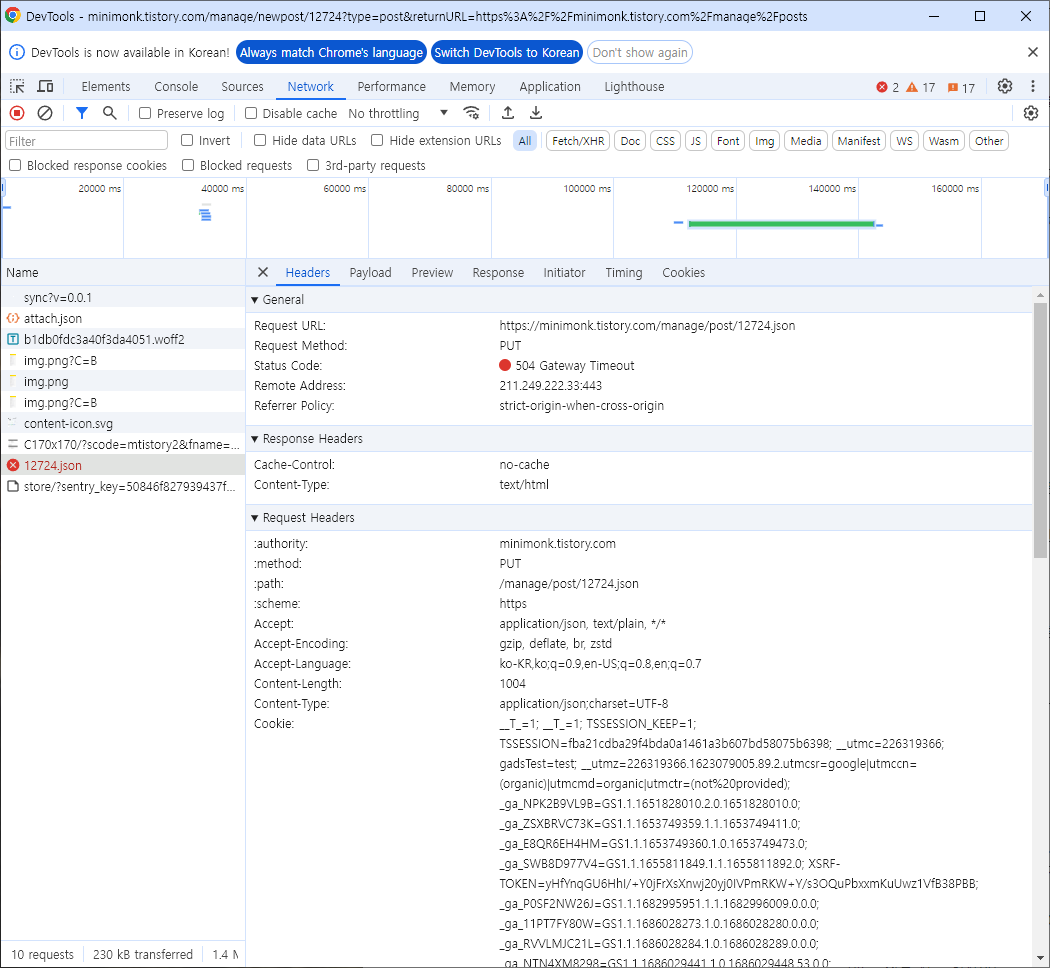Viewport: 1050px width, 968px height.
Task: Toggle the filter funnel icon
Action: click(x=82, y=113)
